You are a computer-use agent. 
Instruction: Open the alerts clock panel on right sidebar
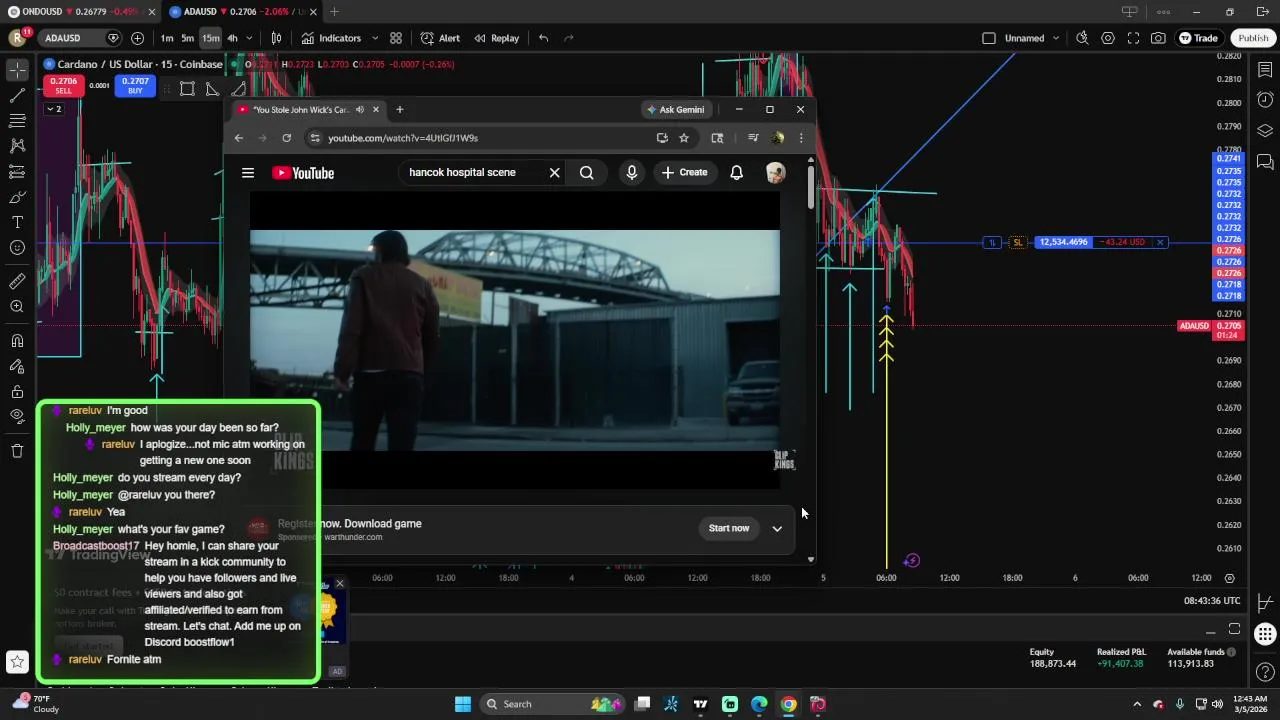click(x=1265, y=100)
